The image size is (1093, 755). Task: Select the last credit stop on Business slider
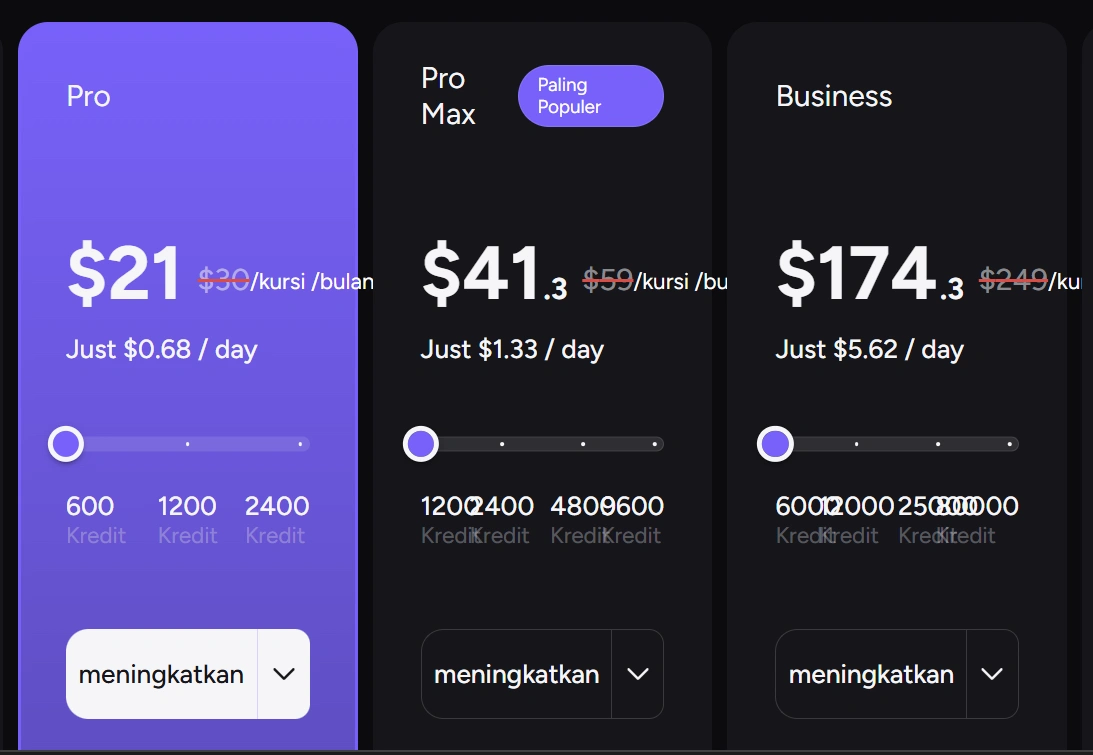[x=1010, y=443]
